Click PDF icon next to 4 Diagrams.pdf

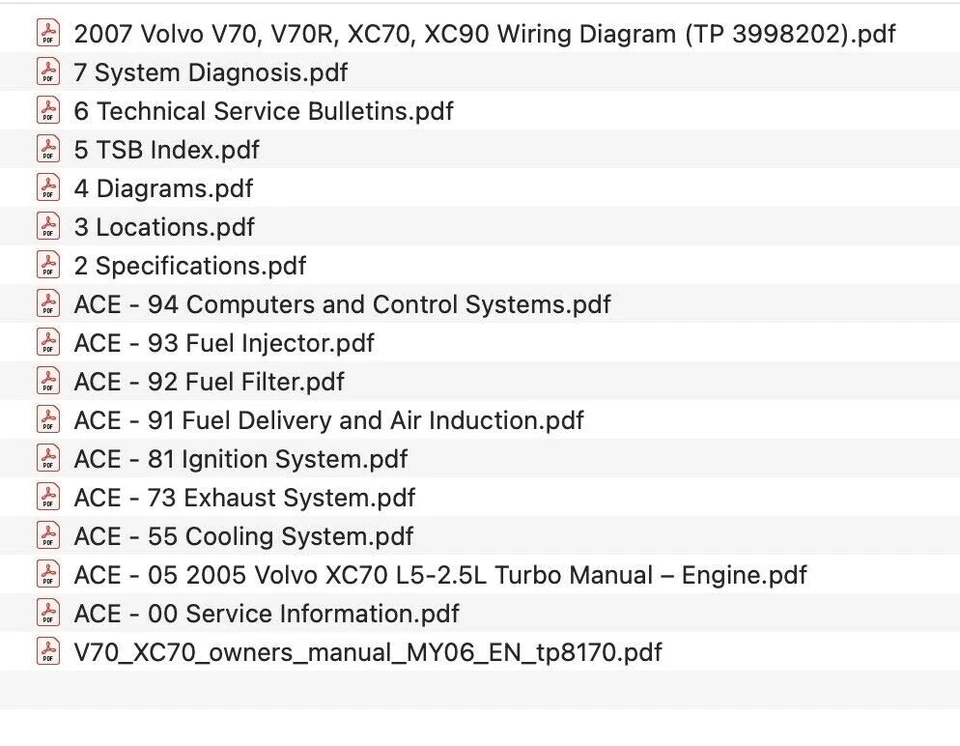[x=48, y=188]
